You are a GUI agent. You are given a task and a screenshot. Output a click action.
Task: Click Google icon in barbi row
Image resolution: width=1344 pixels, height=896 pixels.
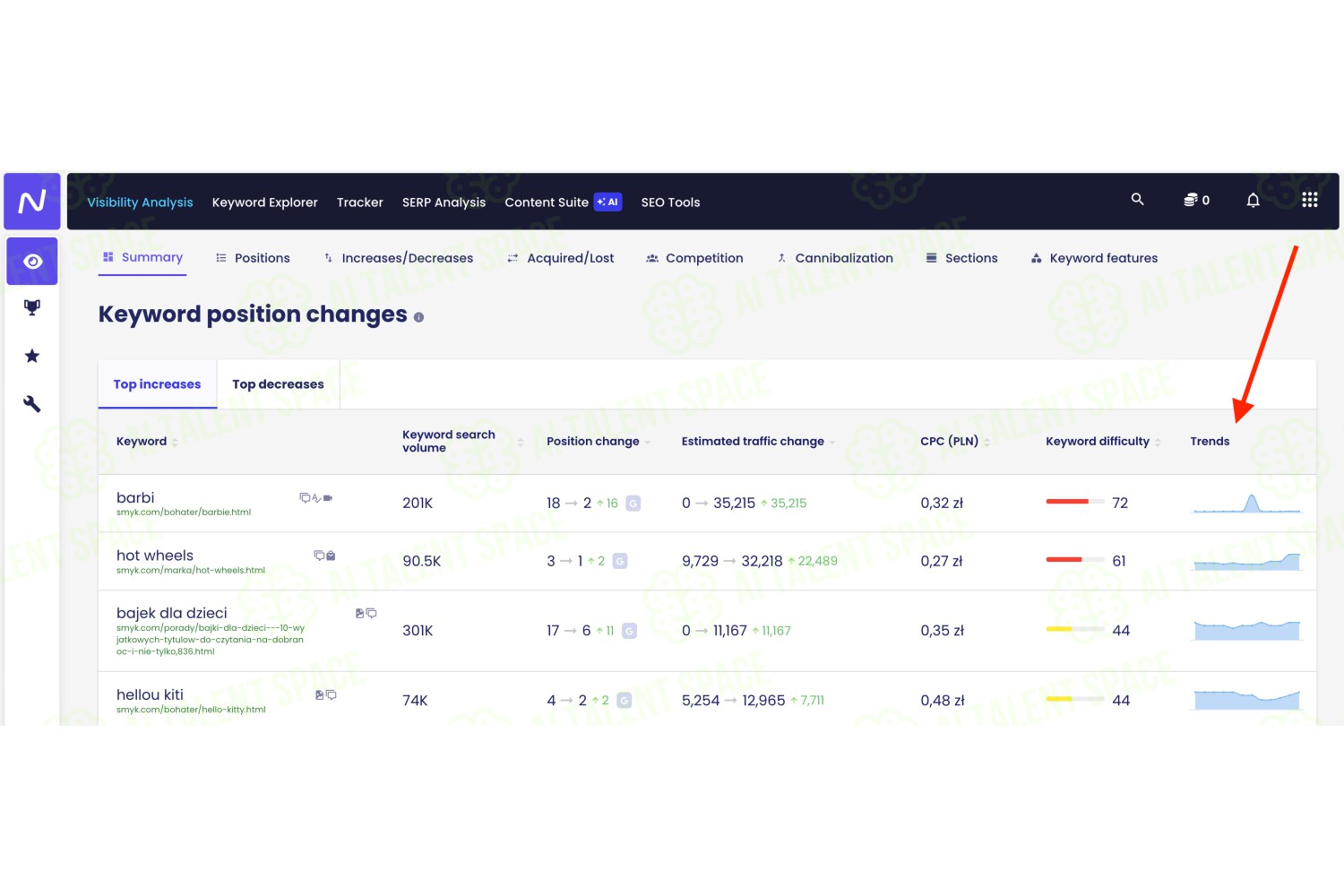633,504
